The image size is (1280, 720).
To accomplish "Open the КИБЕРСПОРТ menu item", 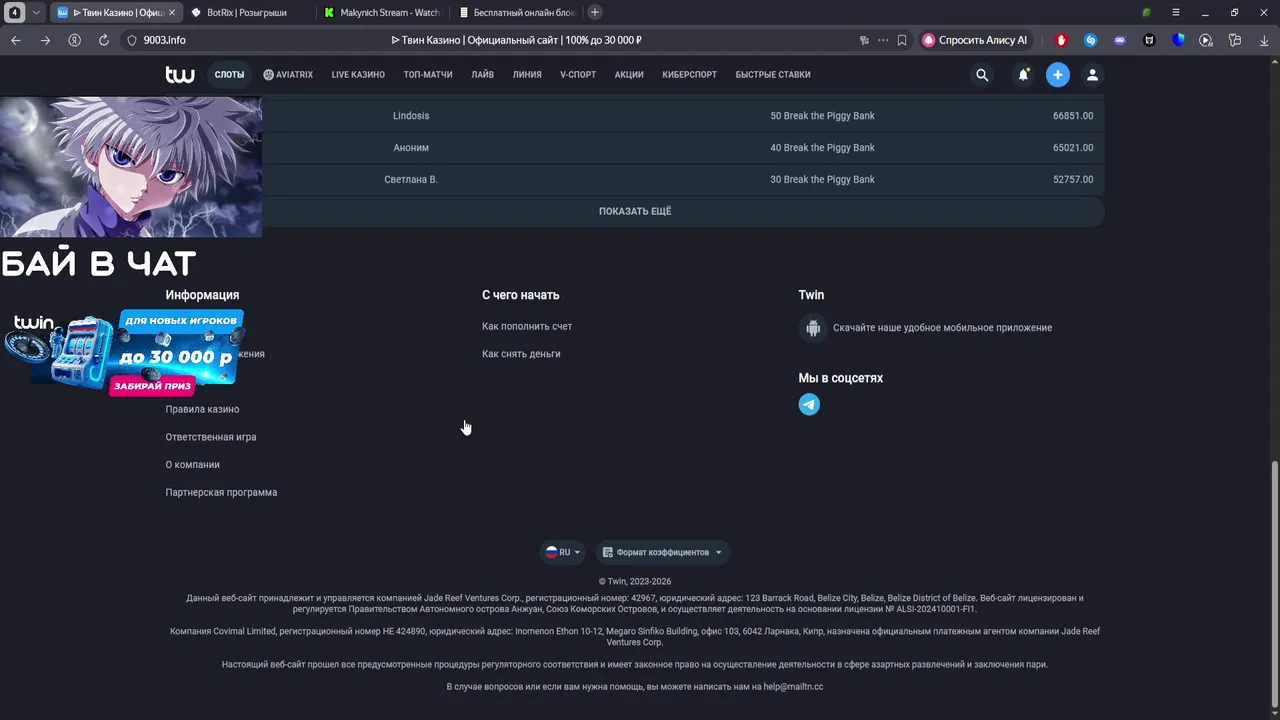I will tap(689, 75).
